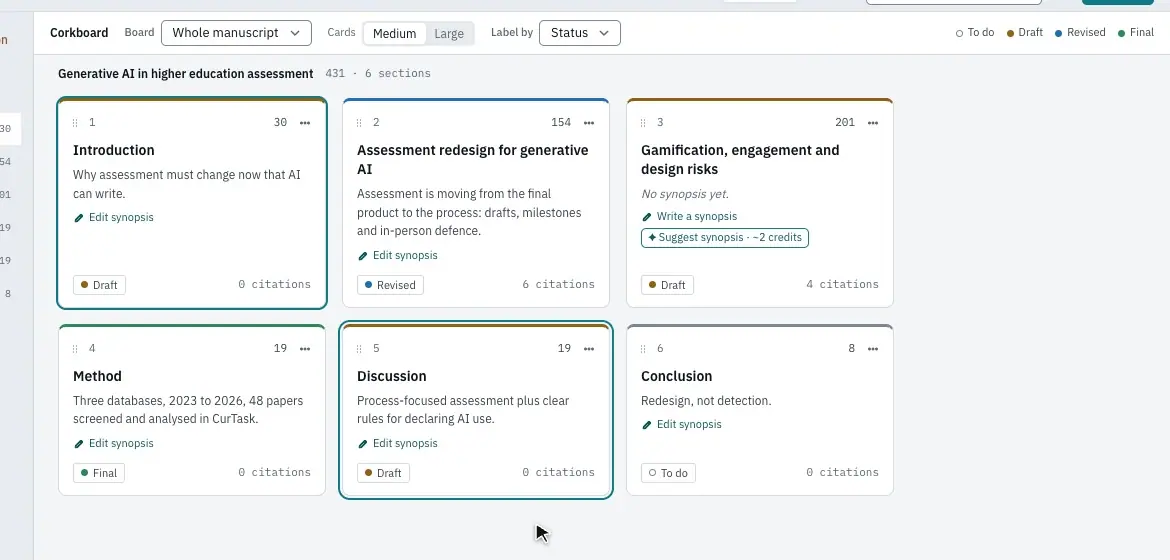The image size is (1170, 560).
Task: Change the To do status on Conclusion card
Action: [x=668, y=473]
